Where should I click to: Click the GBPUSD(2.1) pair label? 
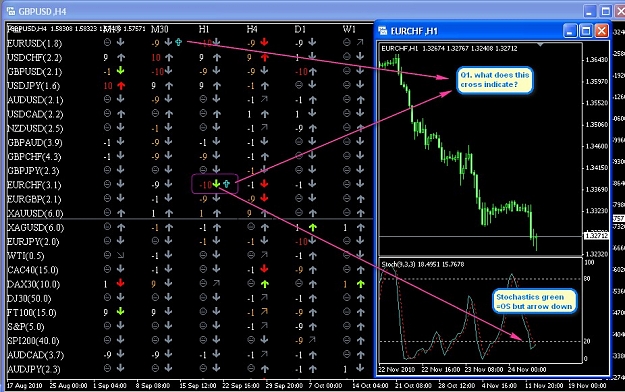coord(35,72)
